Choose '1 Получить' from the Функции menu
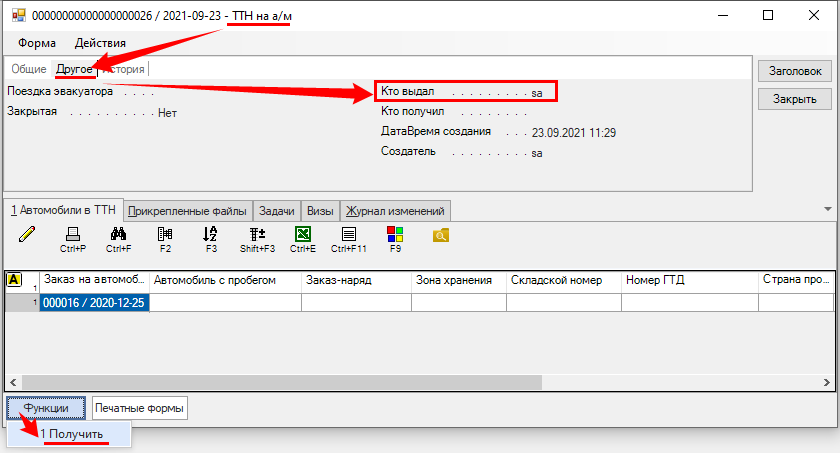Screen dimensions: 840x453 click(x=71, y=434)
